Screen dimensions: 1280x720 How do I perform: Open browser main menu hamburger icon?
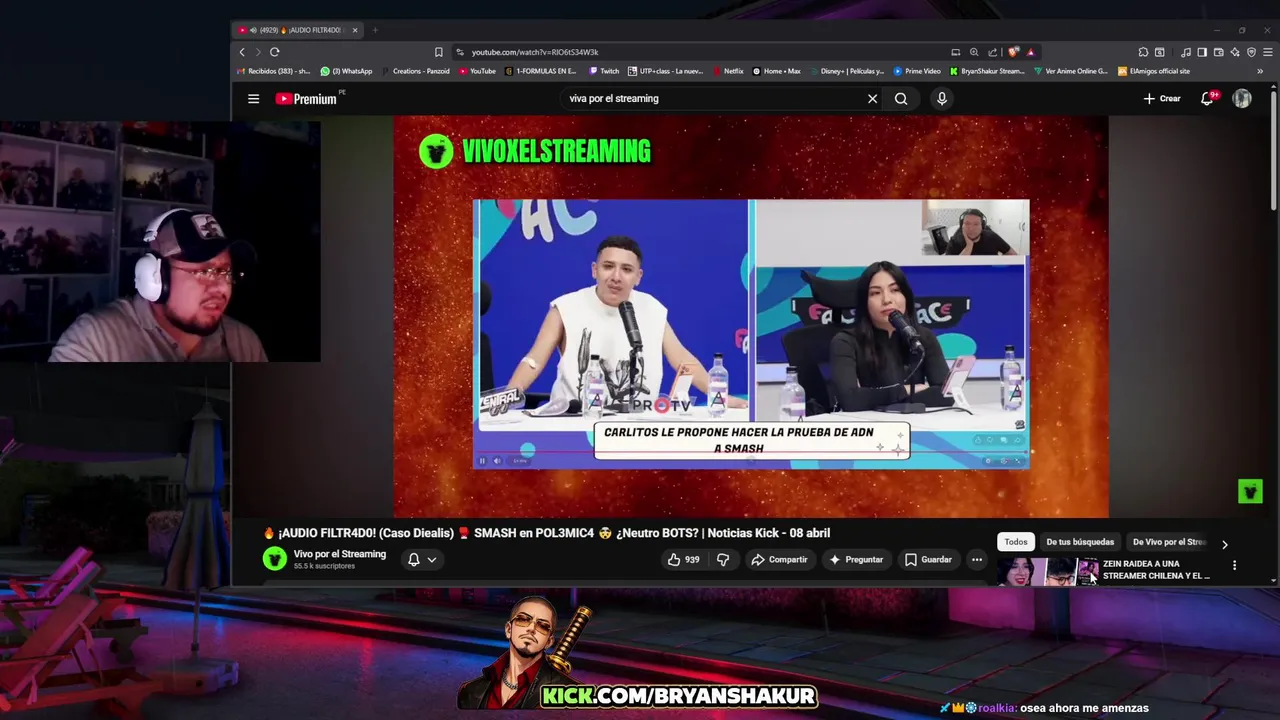[1267, 52]
